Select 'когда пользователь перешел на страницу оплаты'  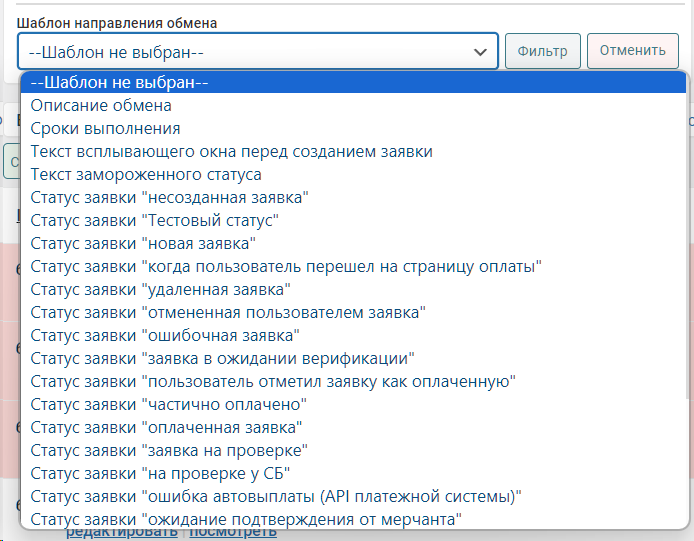click(x=286, y=266)
